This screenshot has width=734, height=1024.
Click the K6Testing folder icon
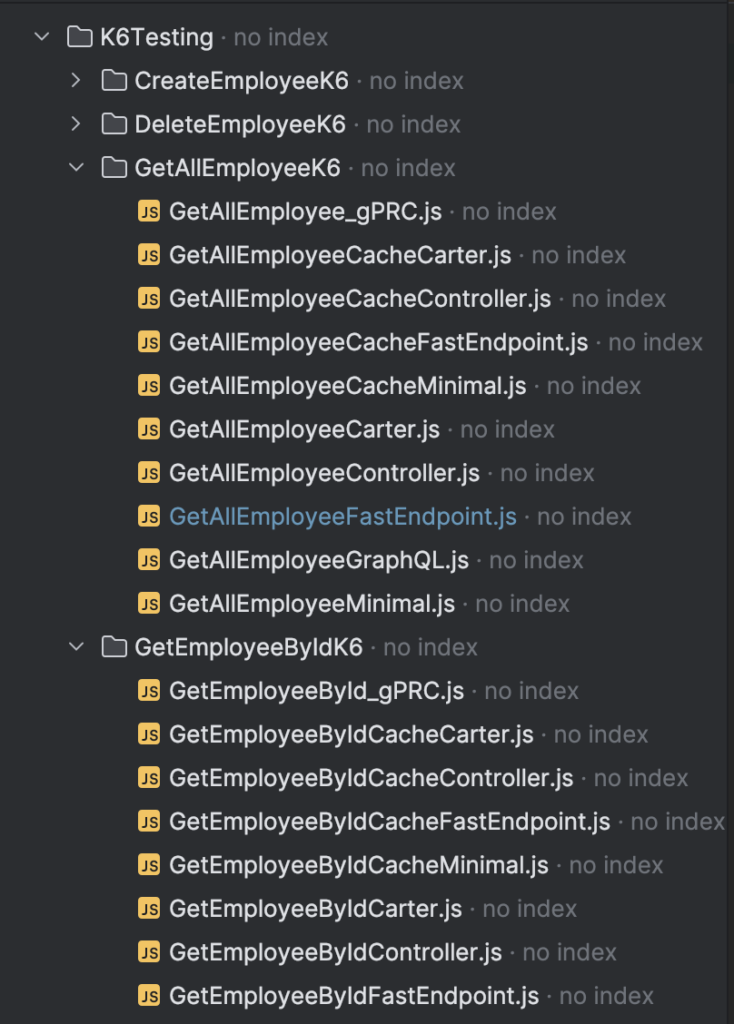80,37
